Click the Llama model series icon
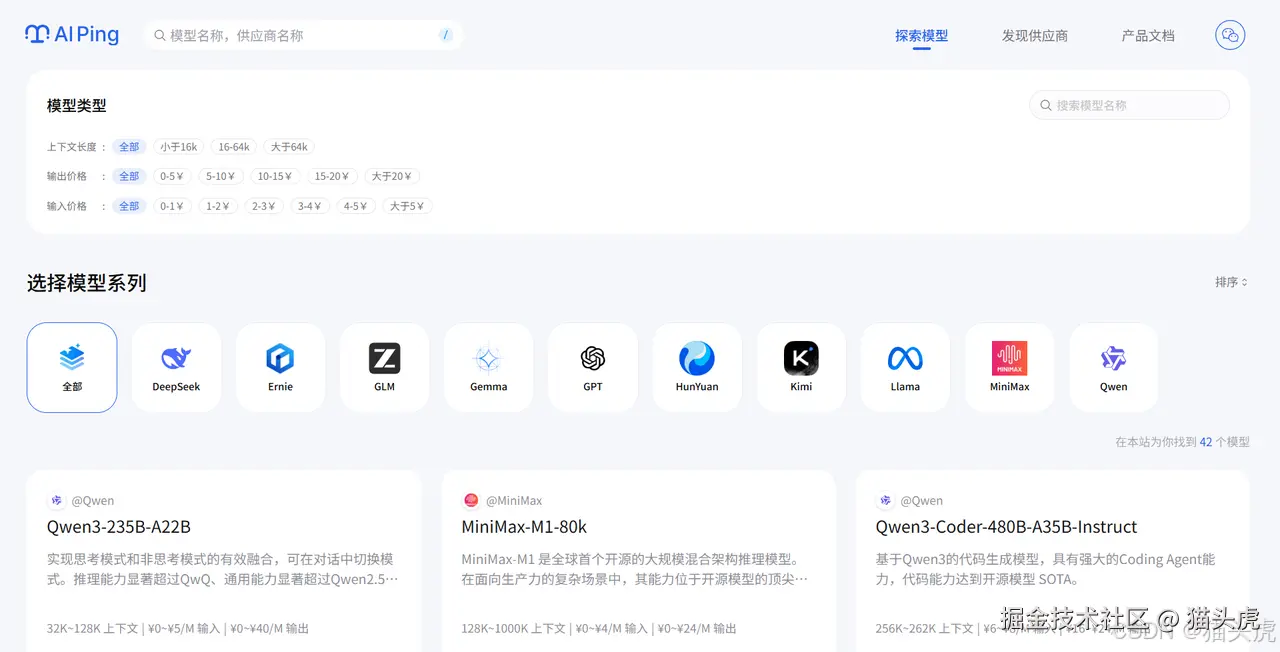The width and height of the screenshot is (1280, 652). (x=904, y=367)
